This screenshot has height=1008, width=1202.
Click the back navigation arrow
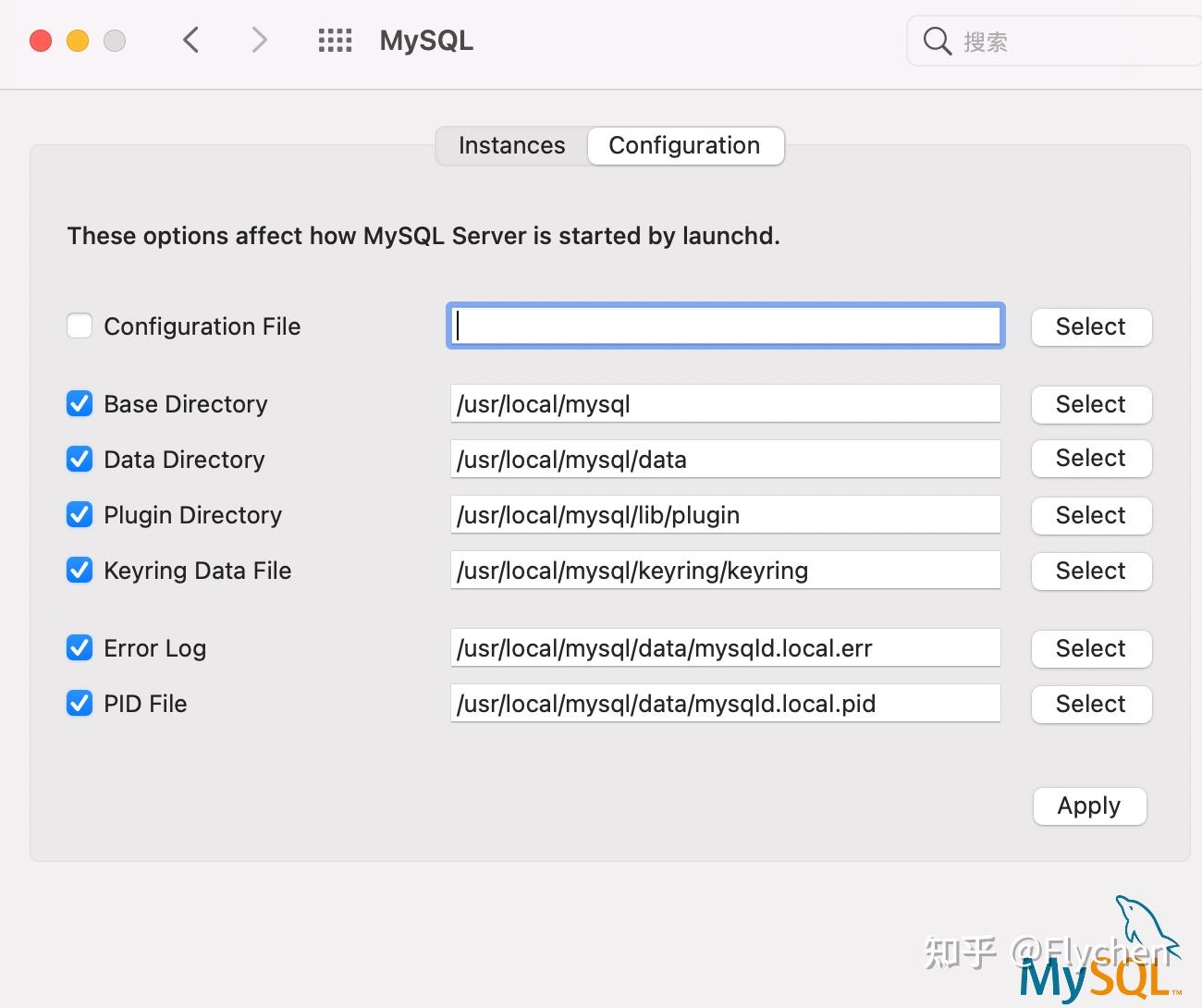[x=190, y=40]
